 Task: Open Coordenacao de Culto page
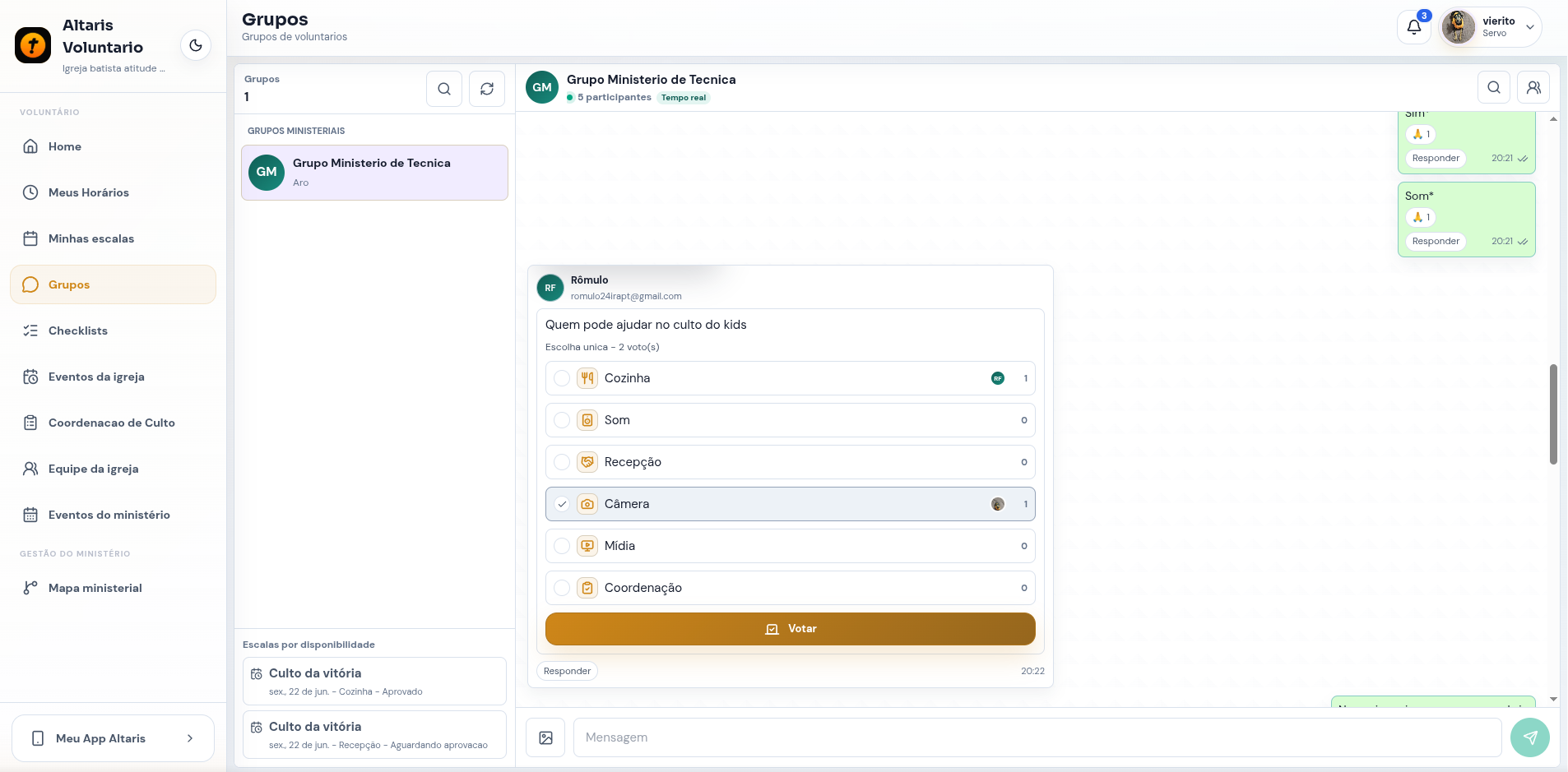(113, 423)
